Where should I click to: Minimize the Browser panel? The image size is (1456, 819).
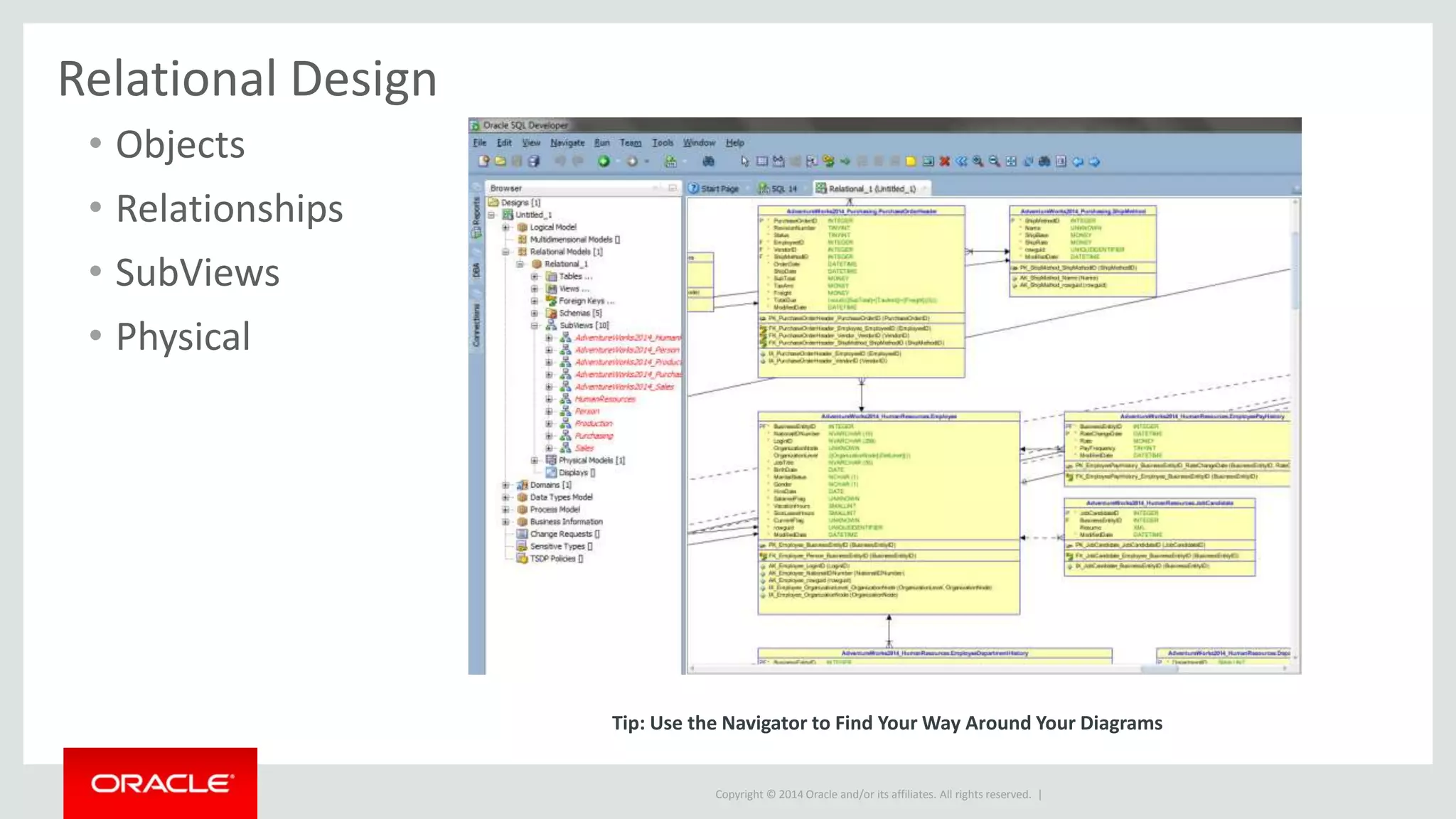coord(672,188)
